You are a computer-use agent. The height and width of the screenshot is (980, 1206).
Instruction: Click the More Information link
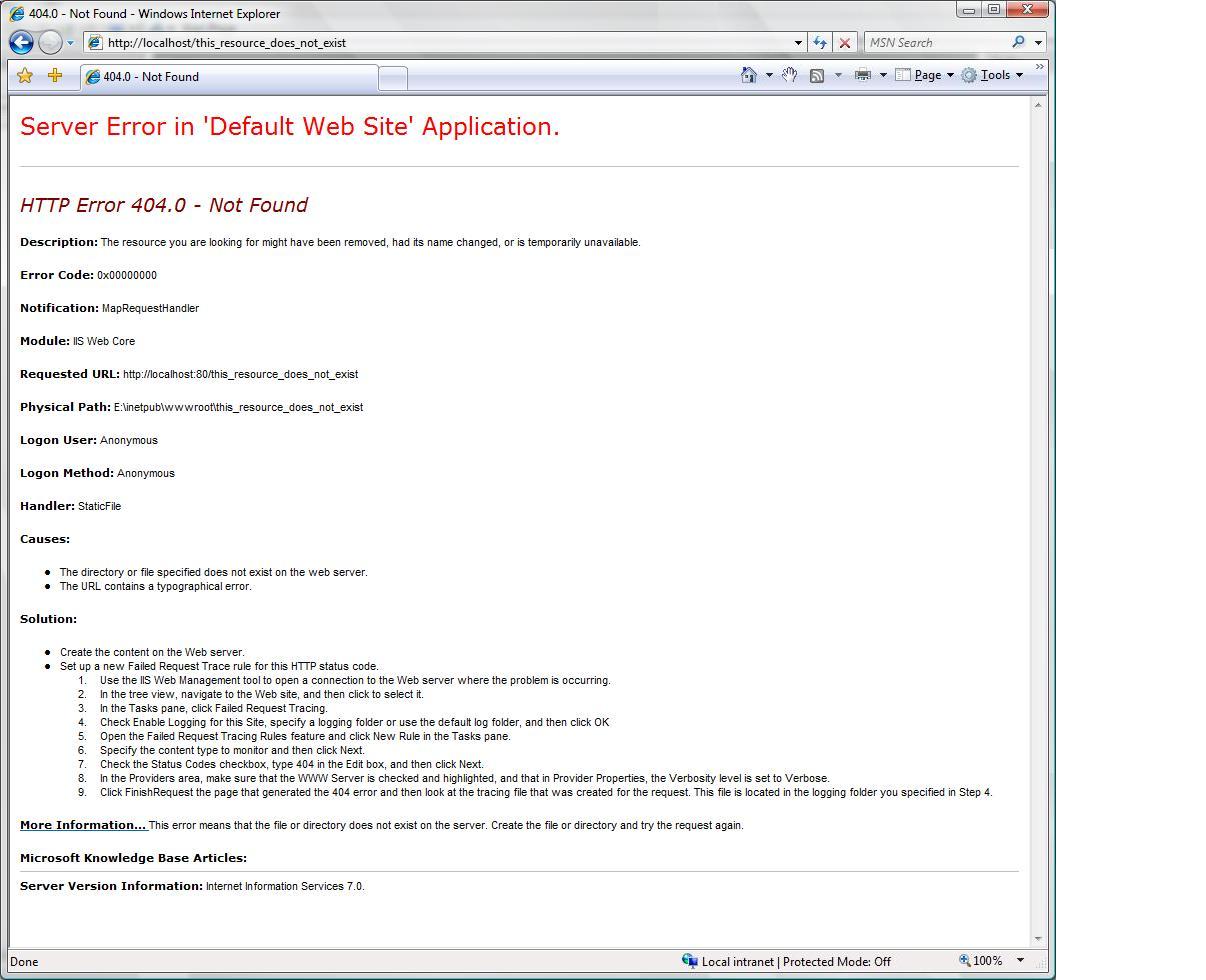point(82,825)
